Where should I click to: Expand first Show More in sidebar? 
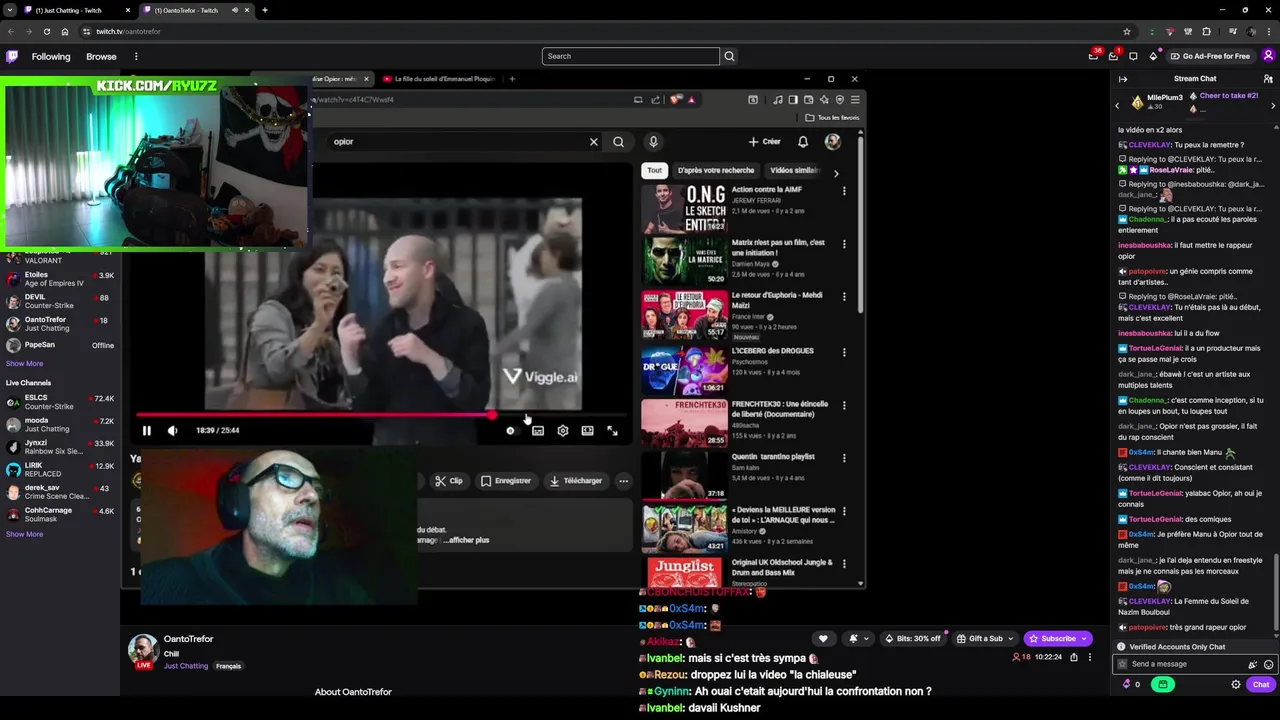pos(24,363)
